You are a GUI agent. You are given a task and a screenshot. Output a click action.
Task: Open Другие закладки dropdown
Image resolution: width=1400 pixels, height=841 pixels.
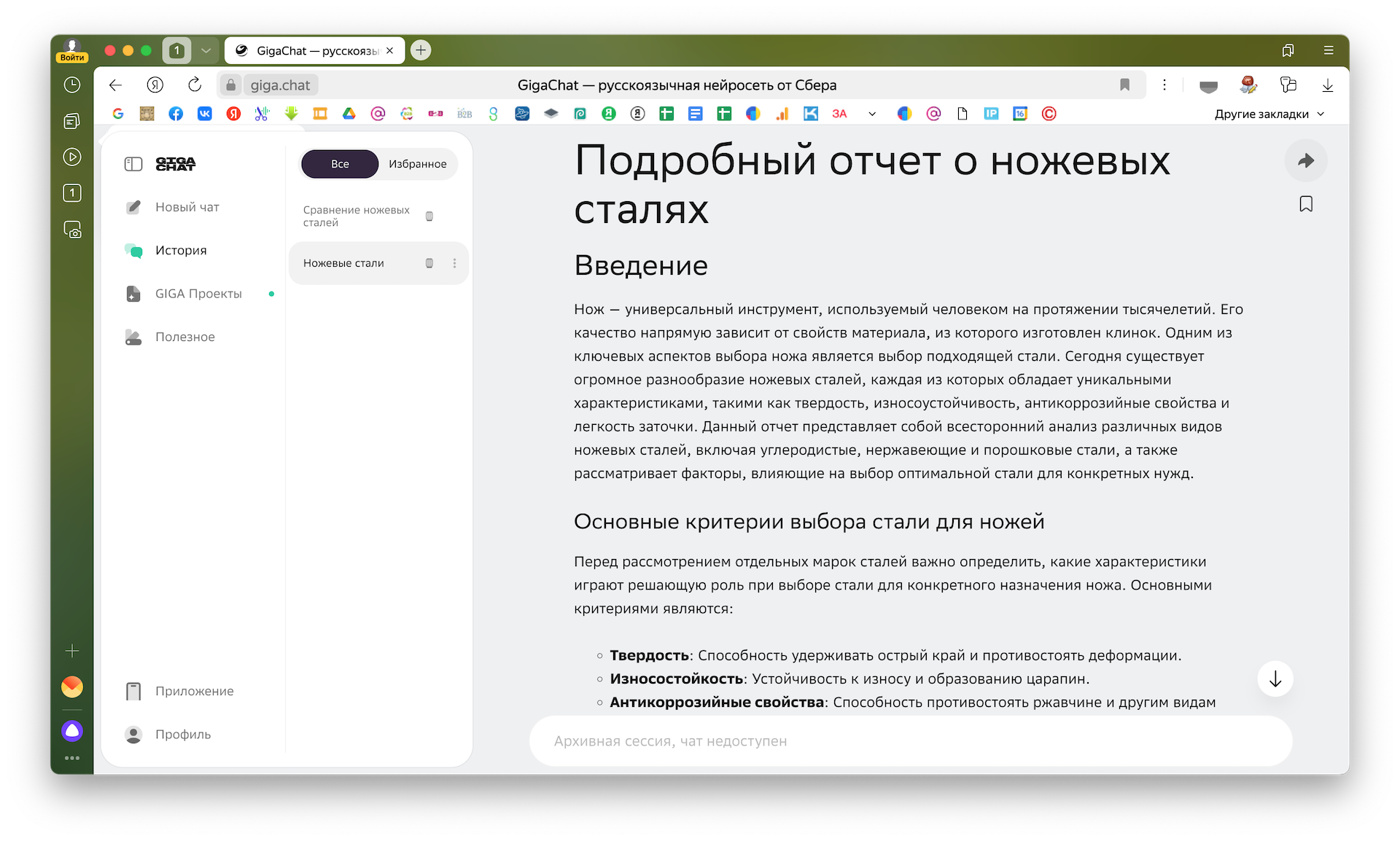point(1269,114)
